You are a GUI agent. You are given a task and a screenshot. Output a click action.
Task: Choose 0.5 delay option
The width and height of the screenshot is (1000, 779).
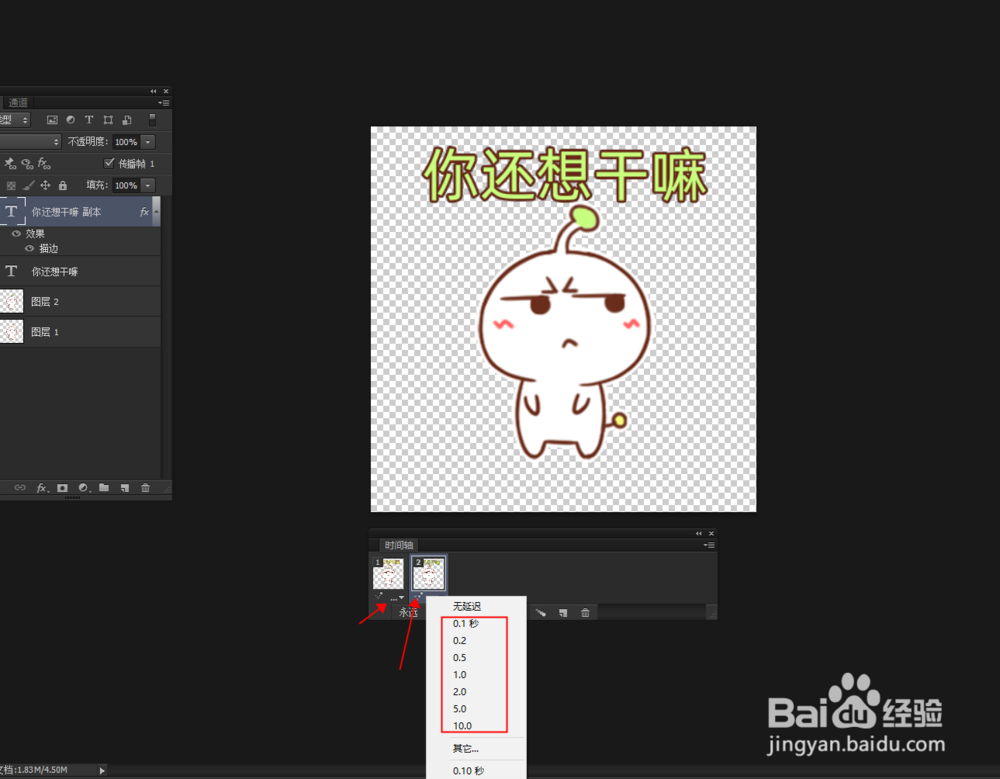coord(476,658)
